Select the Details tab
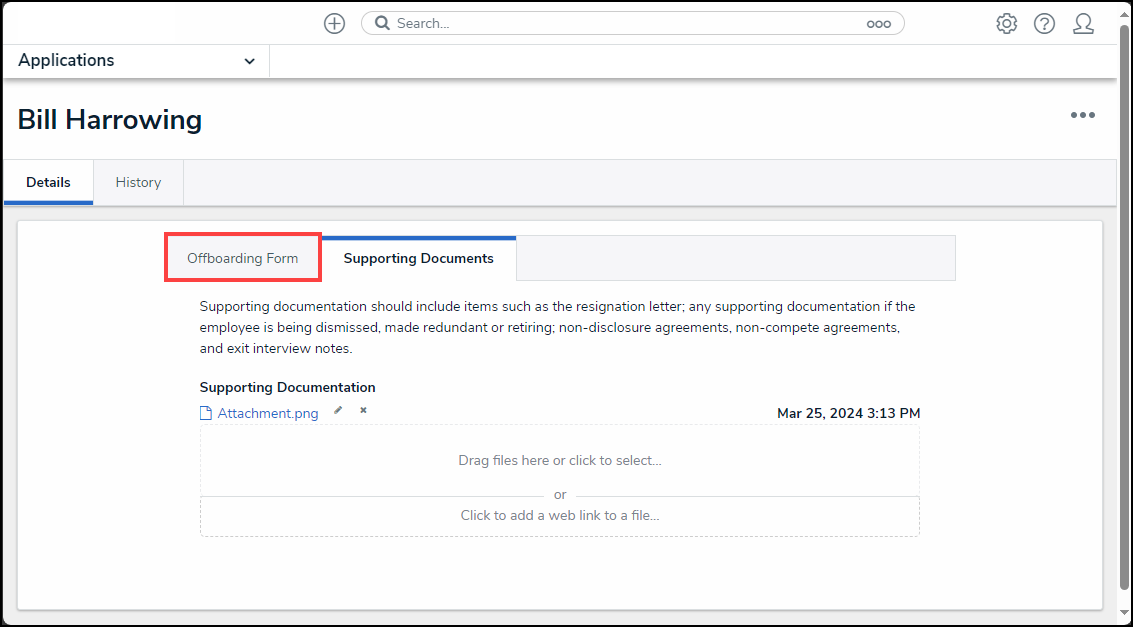The width and height of the screenshot is (1133, 627). tap(47, 182)
